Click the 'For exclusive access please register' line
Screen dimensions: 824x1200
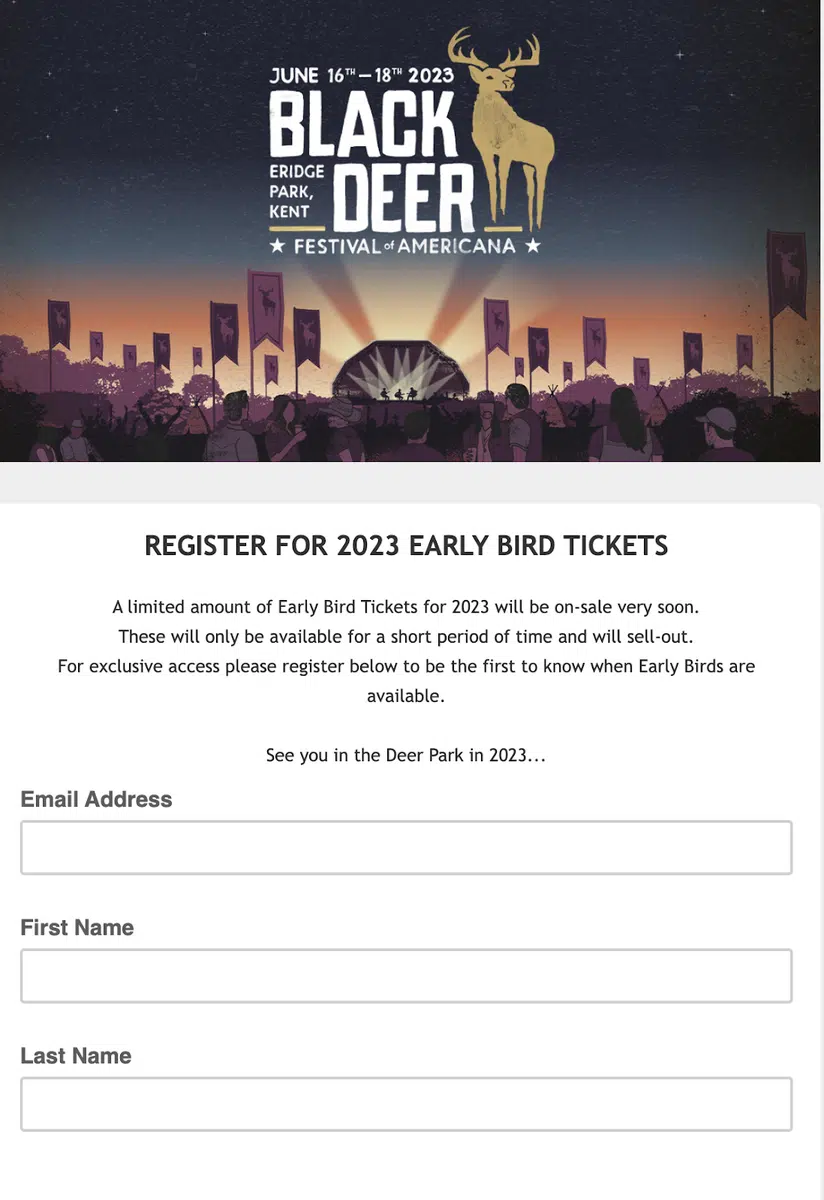[406, 666]
